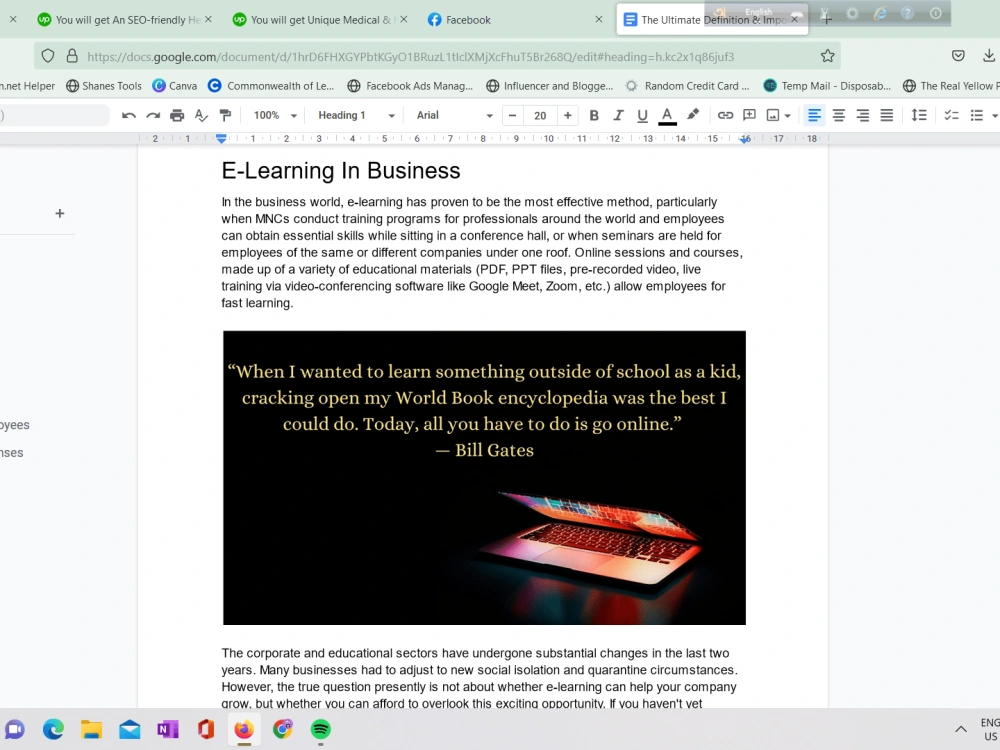Open OneNote from the taskbar
1000x750 pixels.
pyautogui.click(x=168, y=729)
